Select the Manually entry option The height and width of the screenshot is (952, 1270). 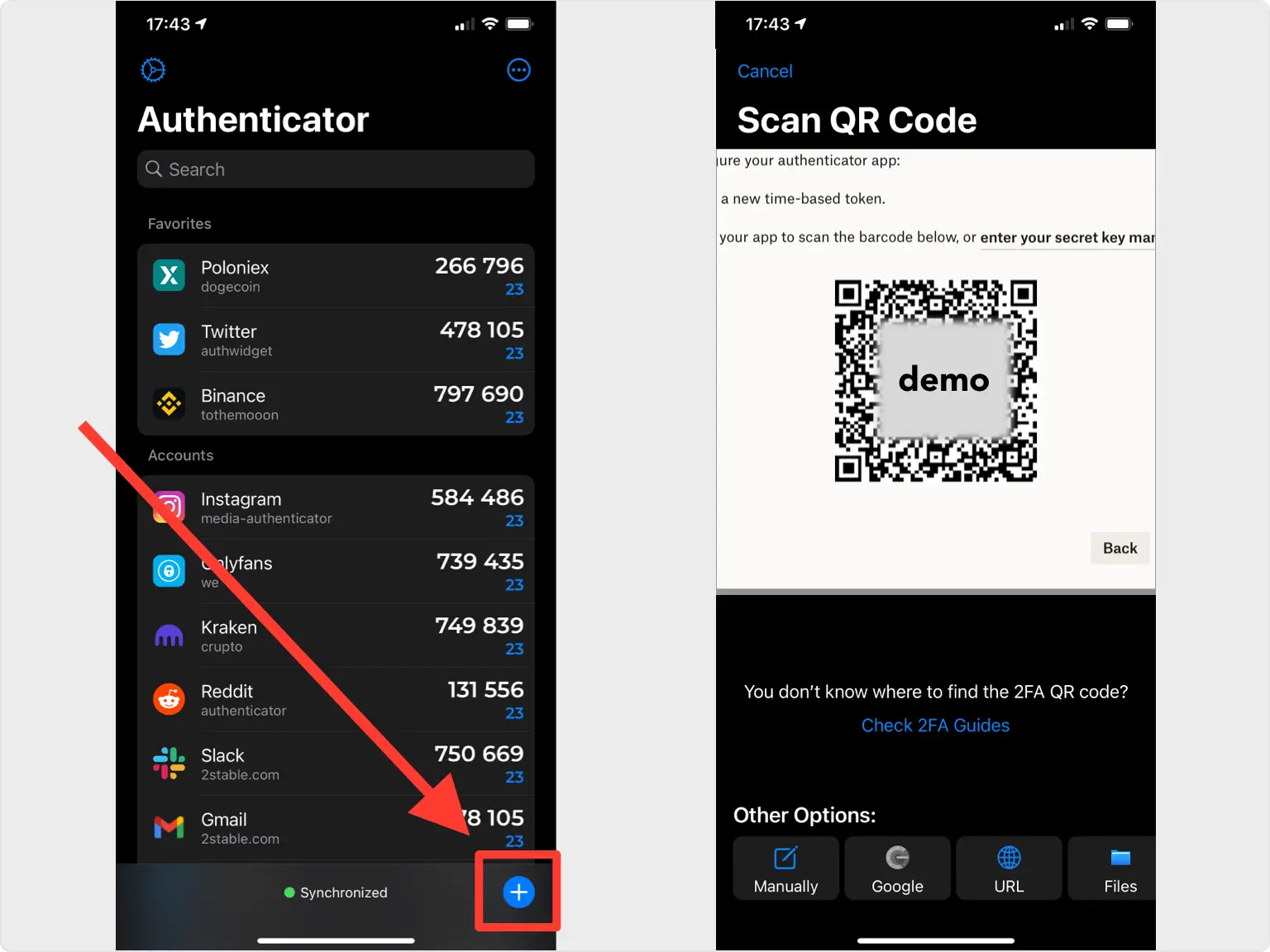785,869
